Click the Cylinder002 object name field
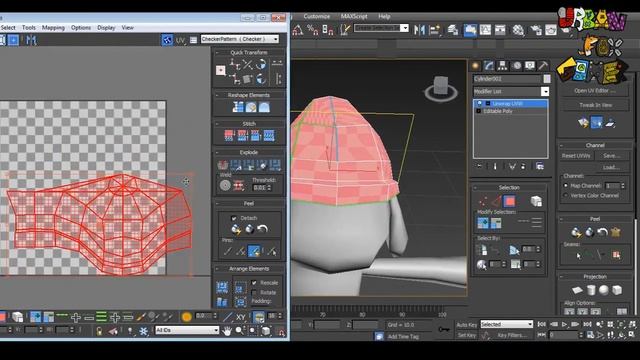 pyautogui.click(x=507, y=79)
